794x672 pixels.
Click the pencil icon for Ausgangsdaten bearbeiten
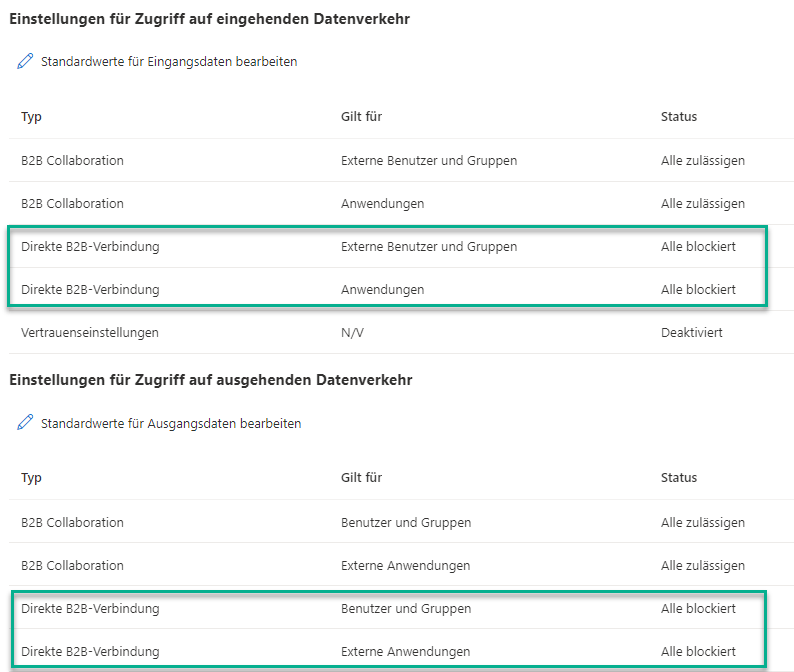[25, 423]
